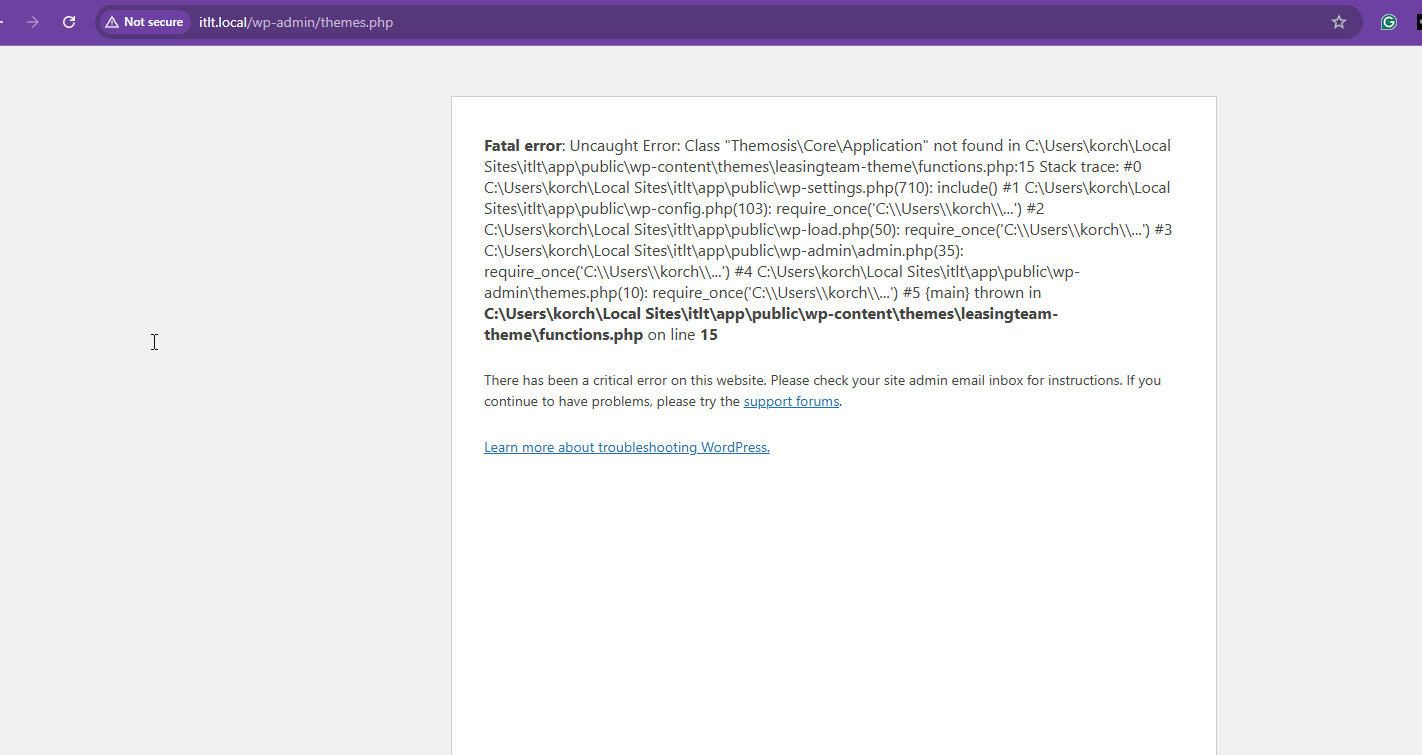
Task: Click the URL text wp-admin/themes.php
Action: [321, 22]
